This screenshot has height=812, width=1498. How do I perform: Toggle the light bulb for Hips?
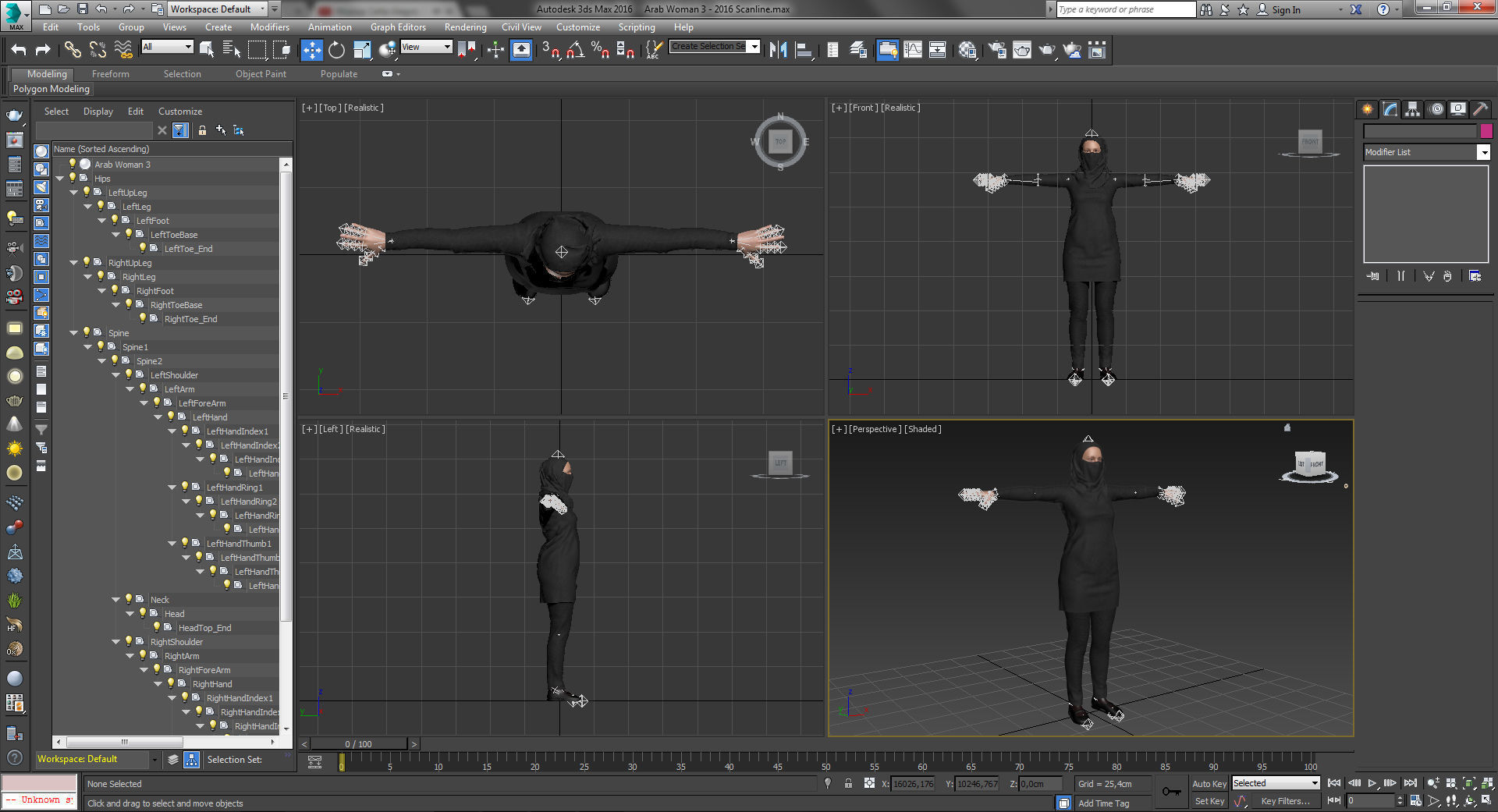pyautogui.click(x=73, y=178)
